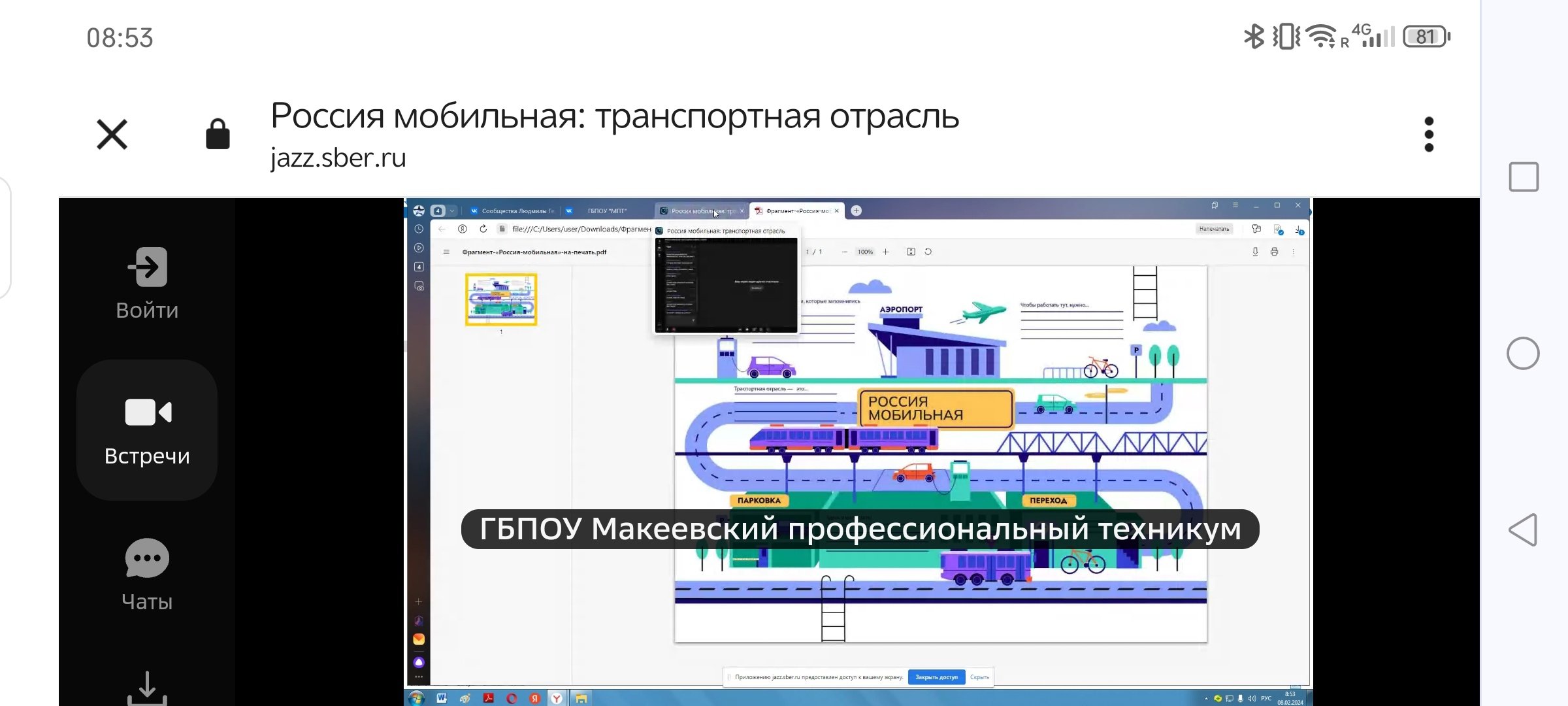Tap the padlock site security icon
This screenshot has height=706, width=1568.
coord(218,134)
